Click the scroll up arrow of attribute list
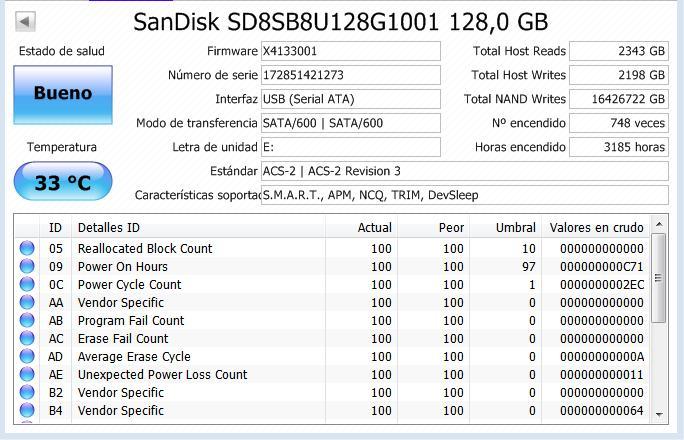Image resolution: width=684 pixels, height=440 pixels. (x=659, y=225)
